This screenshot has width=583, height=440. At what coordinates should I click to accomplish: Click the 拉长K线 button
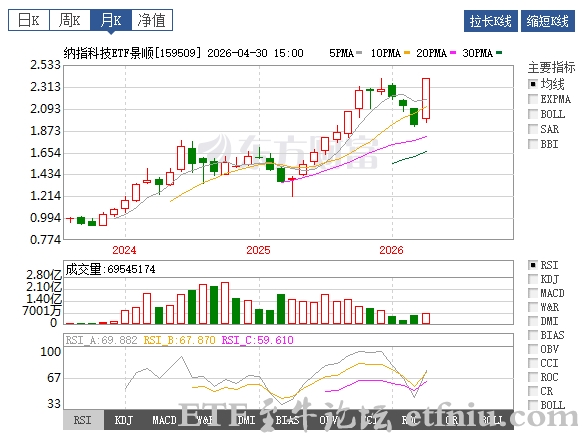[x=490, y=21]
